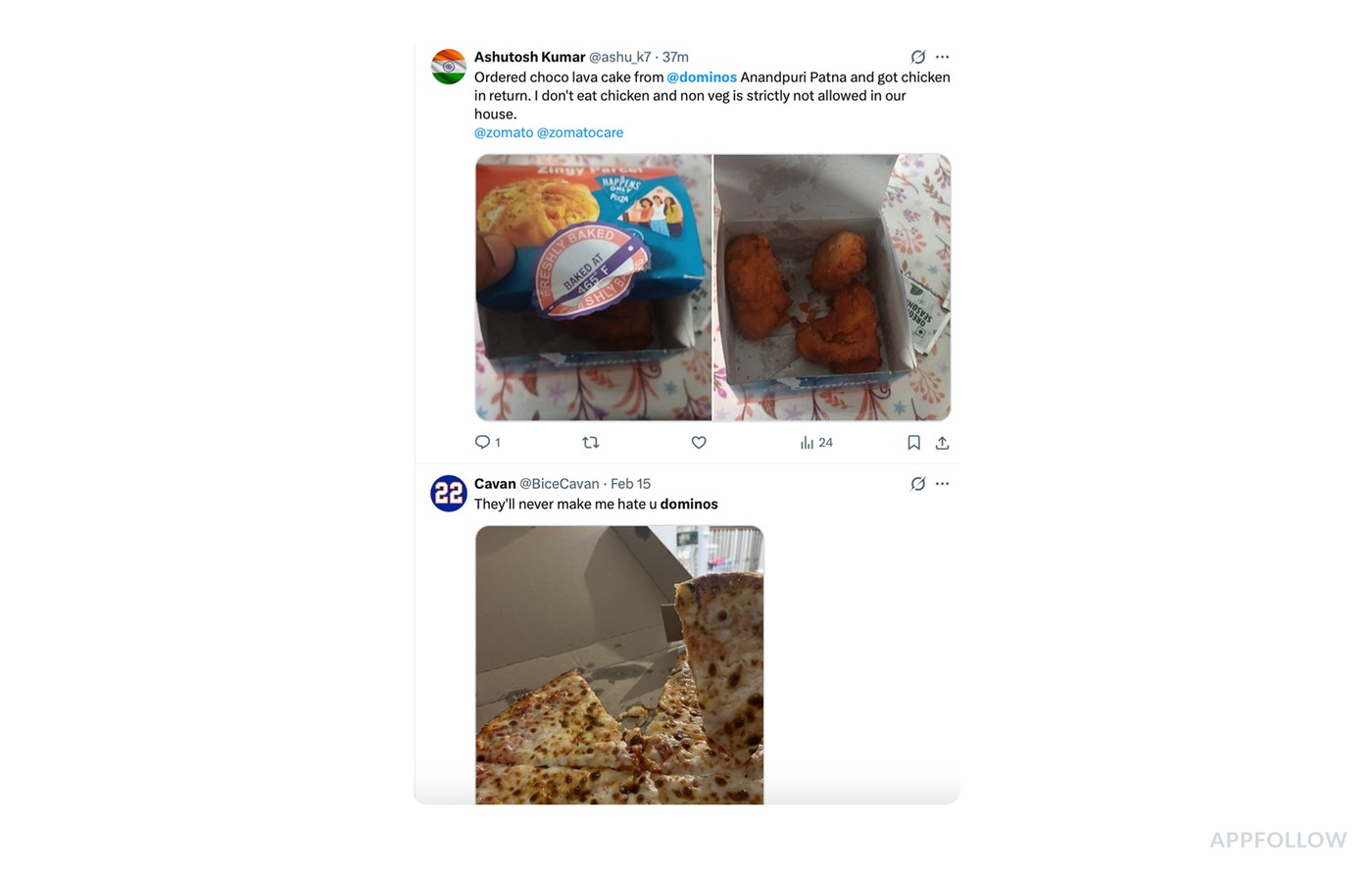The height and width of the screenshot is (872, 1372).
Task: Like Ashutosh Kumar's tweet
Action: [699, 443]
